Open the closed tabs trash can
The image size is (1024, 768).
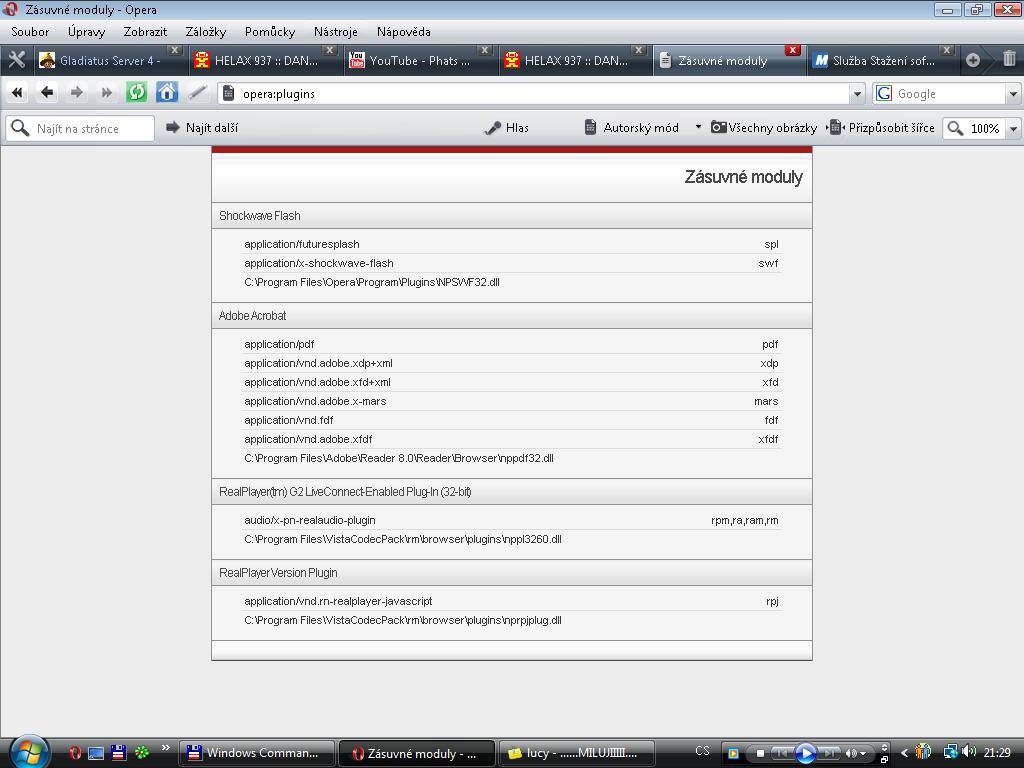coord(1009,59)
